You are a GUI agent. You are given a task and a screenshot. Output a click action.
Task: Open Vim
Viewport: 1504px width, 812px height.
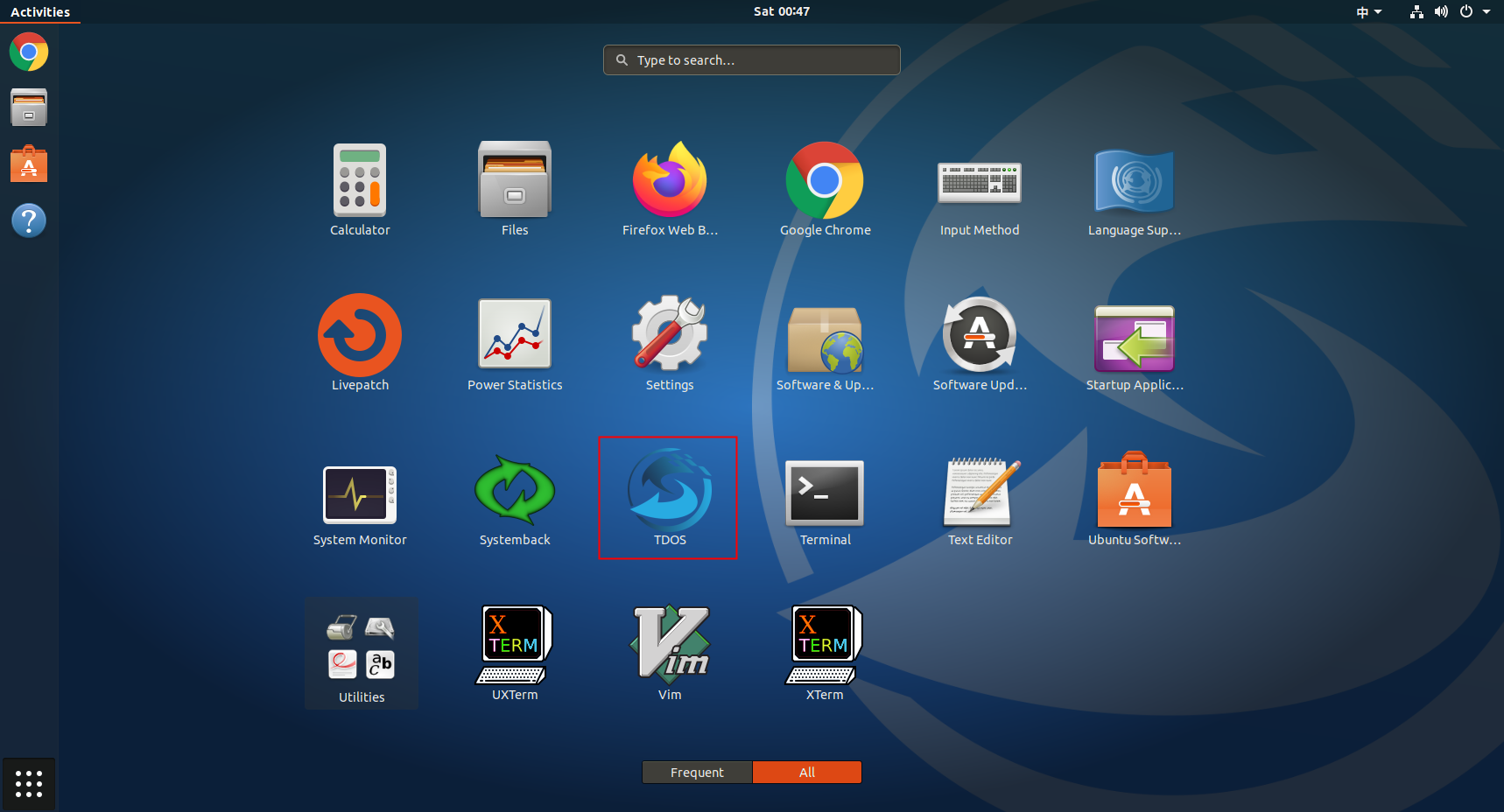[x=670, y=654]
